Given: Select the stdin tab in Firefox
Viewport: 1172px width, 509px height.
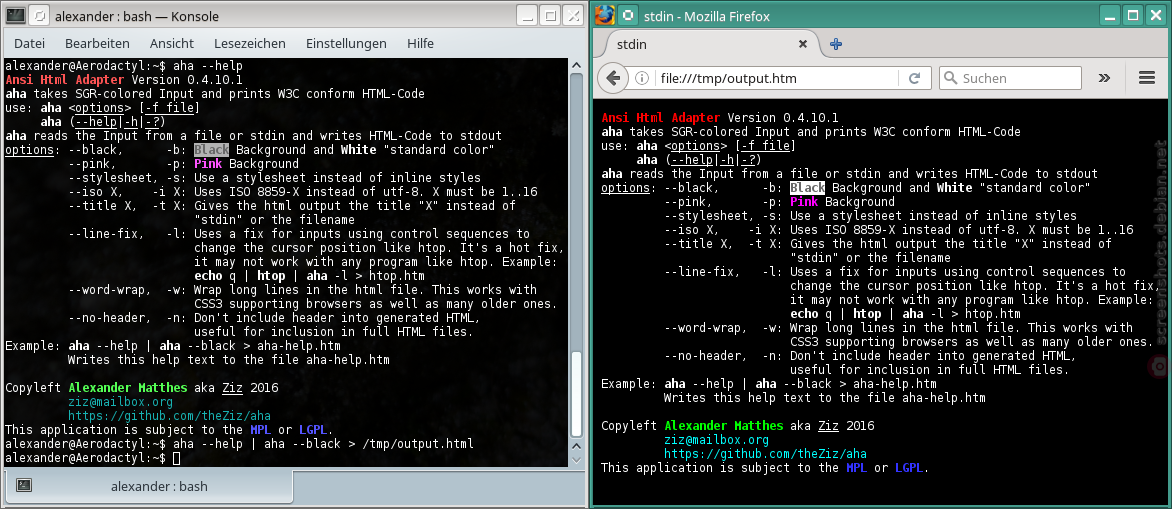Looking at the screenshot, I should [710, 45].
